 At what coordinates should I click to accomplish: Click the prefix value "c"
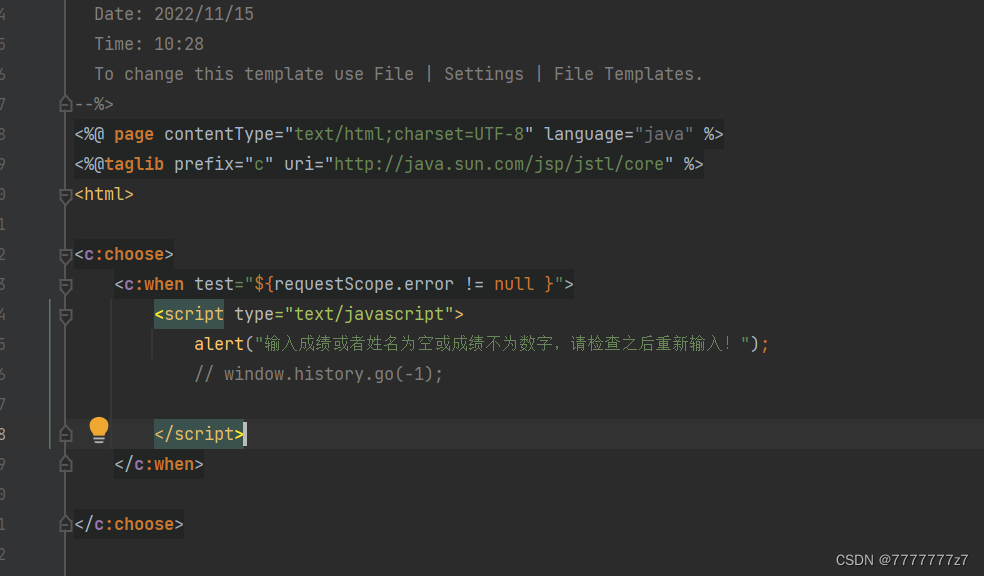click(259, 164)
